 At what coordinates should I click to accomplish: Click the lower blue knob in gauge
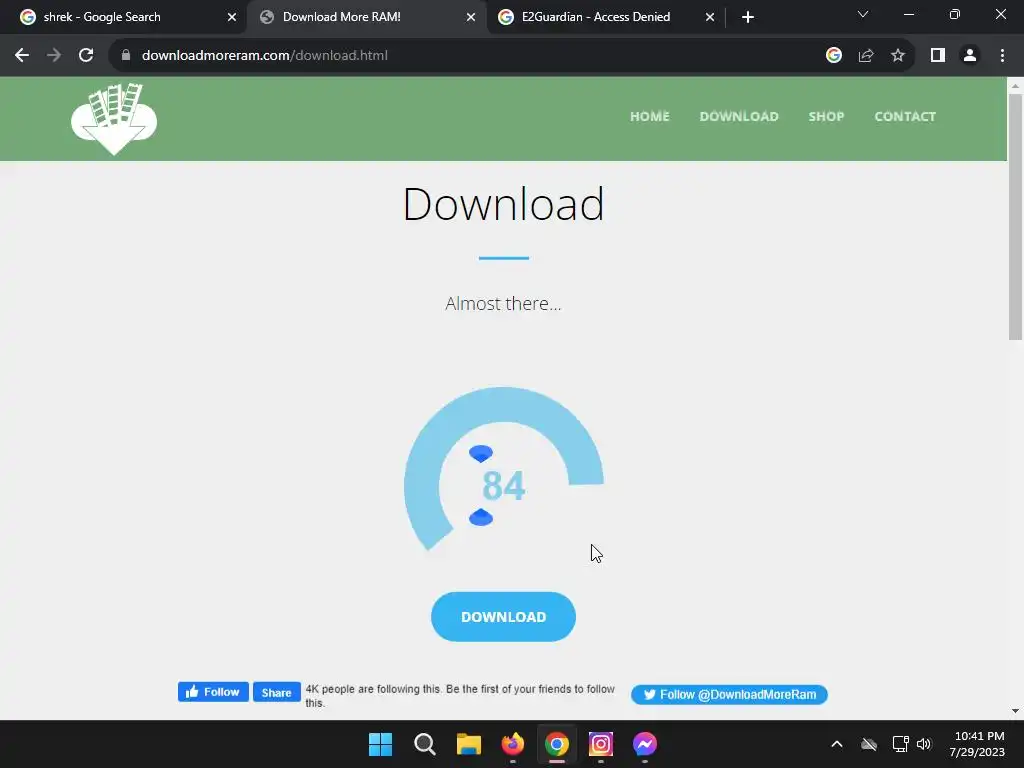(x=481, y=517)
